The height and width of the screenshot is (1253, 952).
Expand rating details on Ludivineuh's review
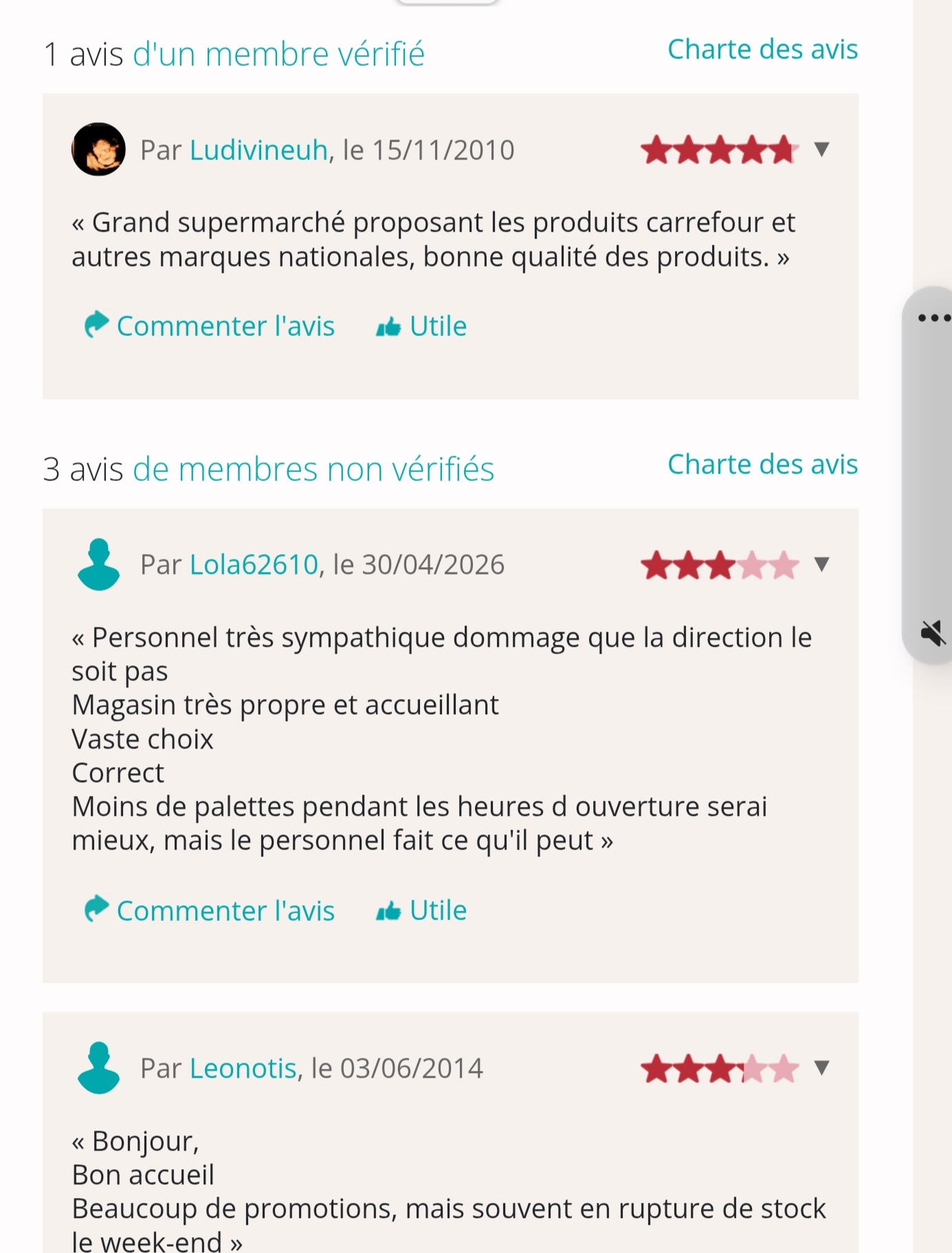(821, 149)
